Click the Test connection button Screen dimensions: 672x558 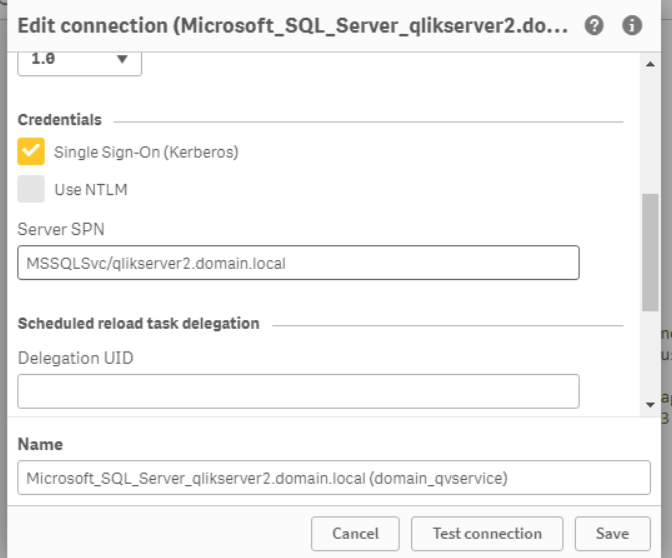click(x=487, y=534)
